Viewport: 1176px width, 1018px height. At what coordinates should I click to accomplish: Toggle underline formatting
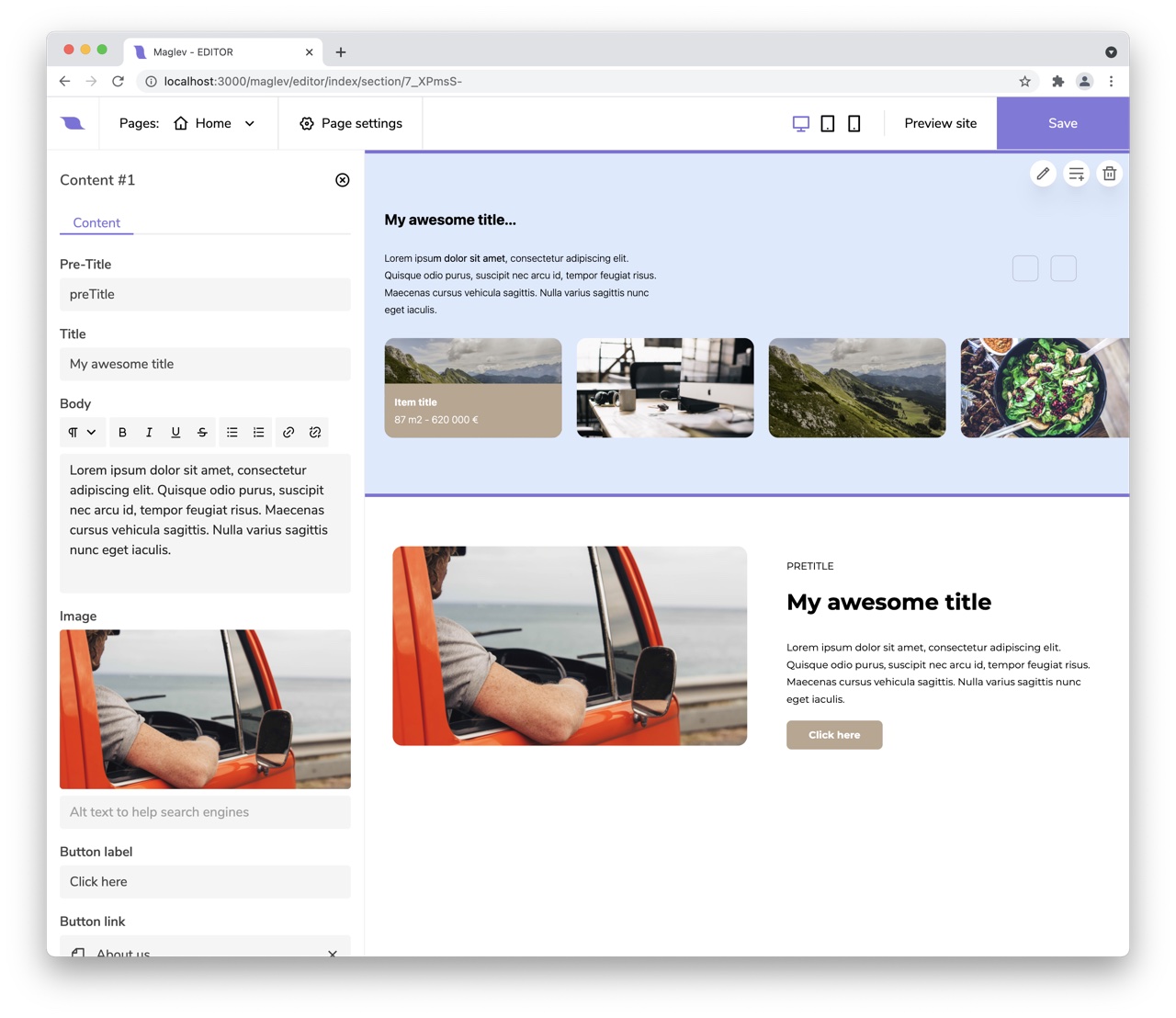175,432
